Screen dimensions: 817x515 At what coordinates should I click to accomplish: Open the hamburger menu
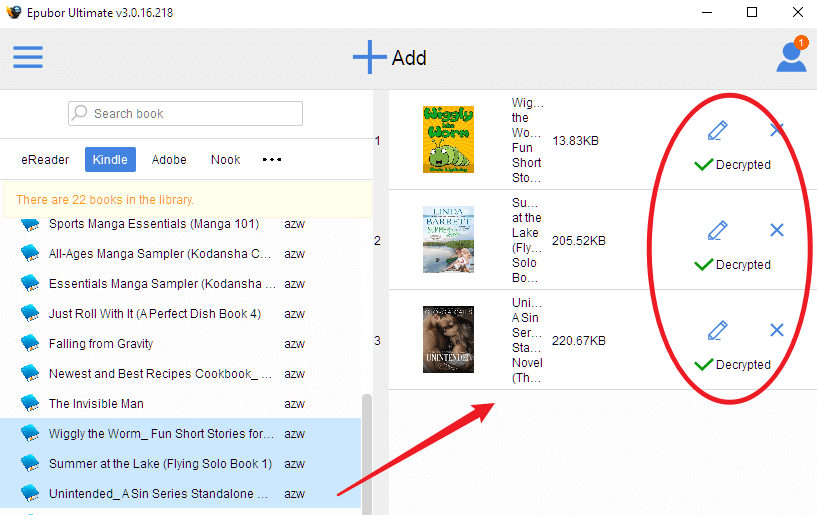click(28, 57)
